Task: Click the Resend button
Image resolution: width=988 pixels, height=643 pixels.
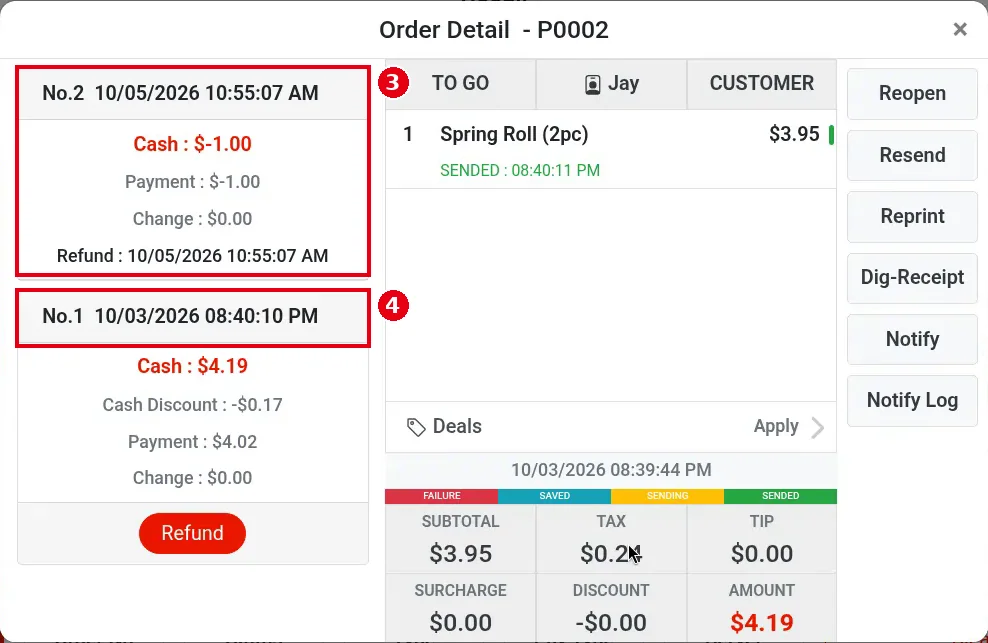Action: [912, 155]
